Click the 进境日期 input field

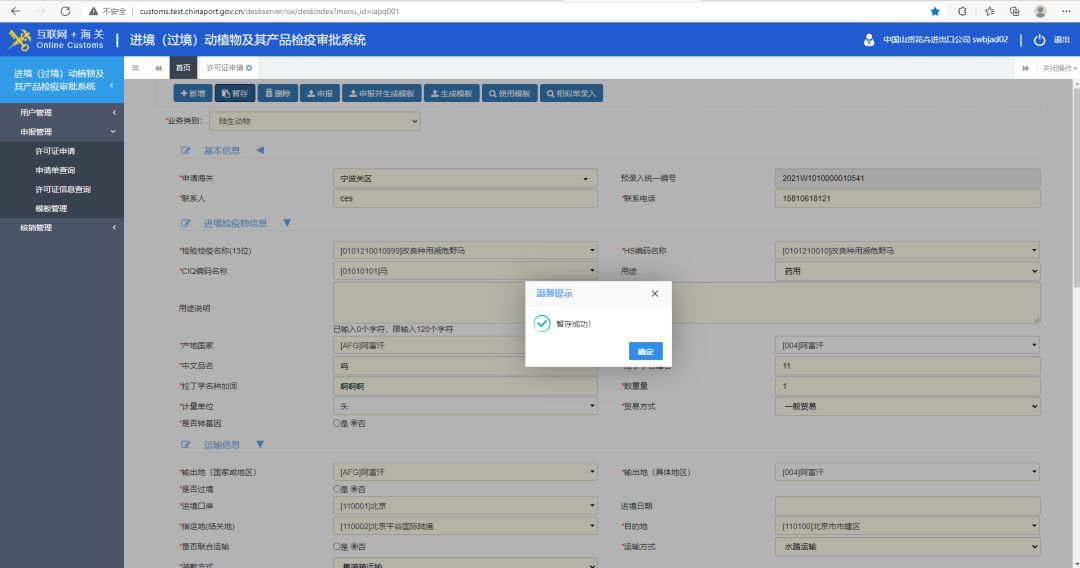click(907, 506)
